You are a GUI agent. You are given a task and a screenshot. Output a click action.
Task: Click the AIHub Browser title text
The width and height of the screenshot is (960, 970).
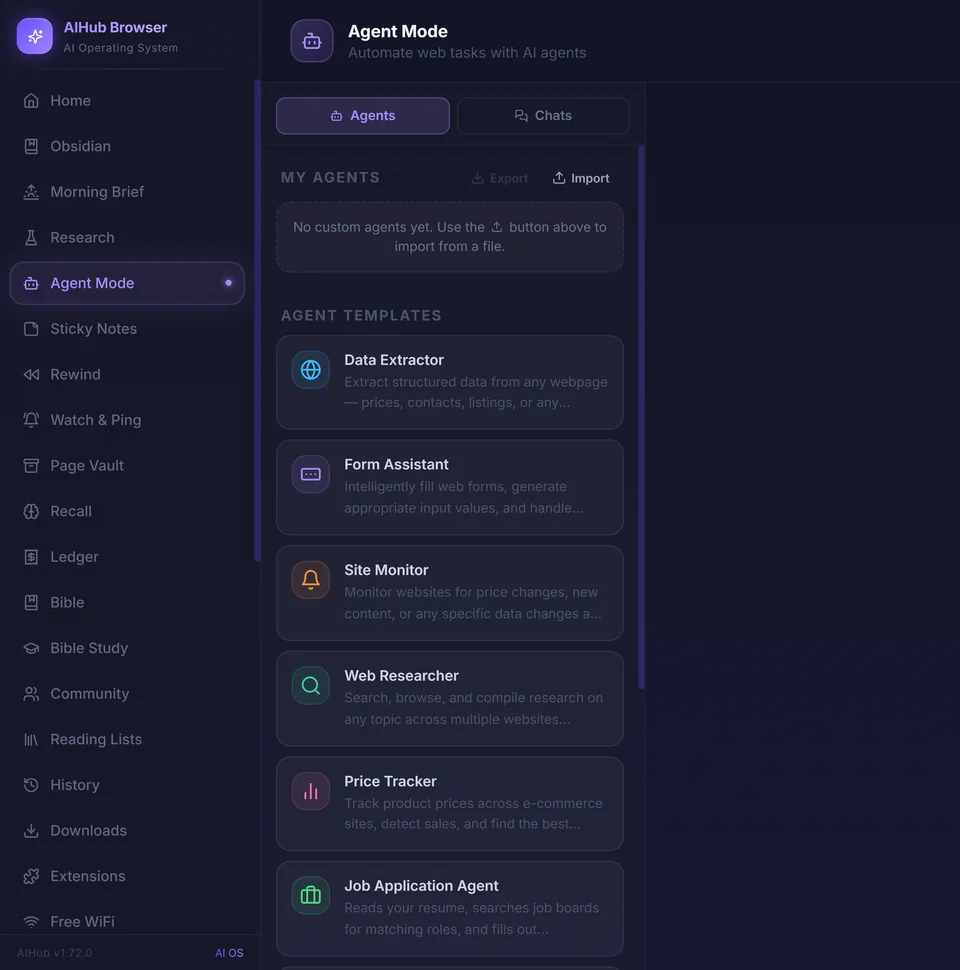point(115,27)
